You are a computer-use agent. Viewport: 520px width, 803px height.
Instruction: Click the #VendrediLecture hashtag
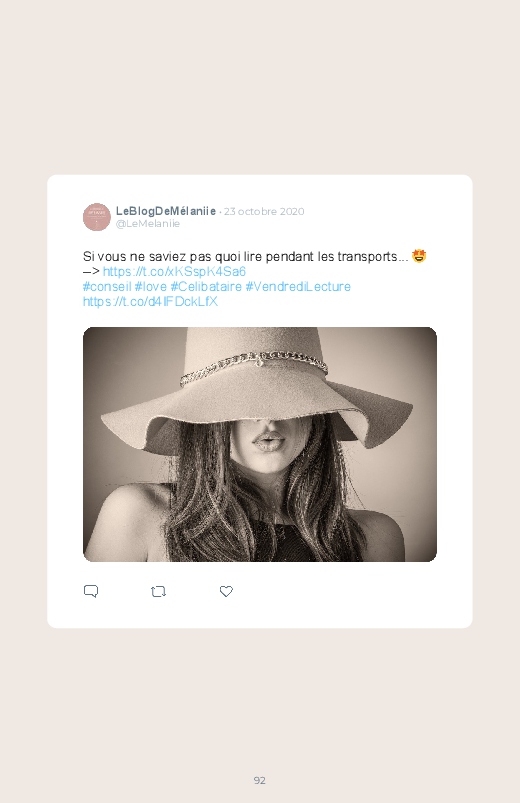point(298,286)
